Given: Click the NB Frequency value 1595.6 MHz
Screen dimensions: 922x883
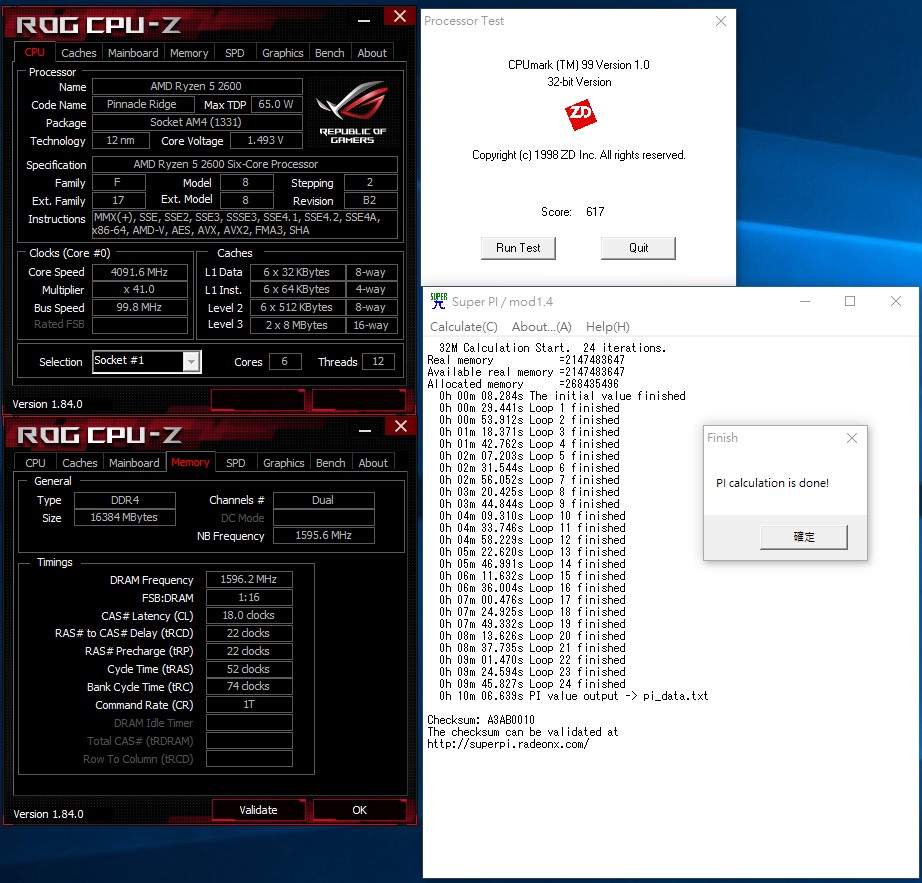Looking at the screenshot, I should tap(323, 536).
